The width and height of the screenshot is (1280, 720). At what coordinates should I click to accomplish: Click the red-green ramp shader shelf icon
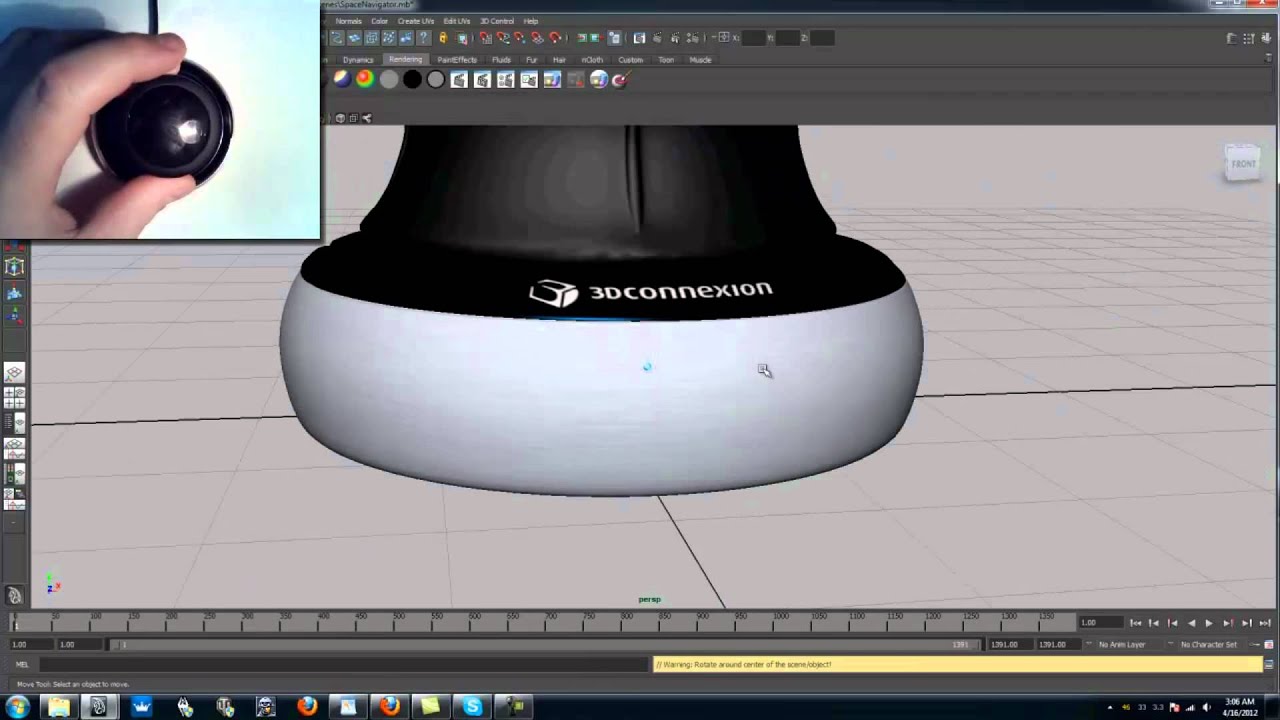[365, 80]
